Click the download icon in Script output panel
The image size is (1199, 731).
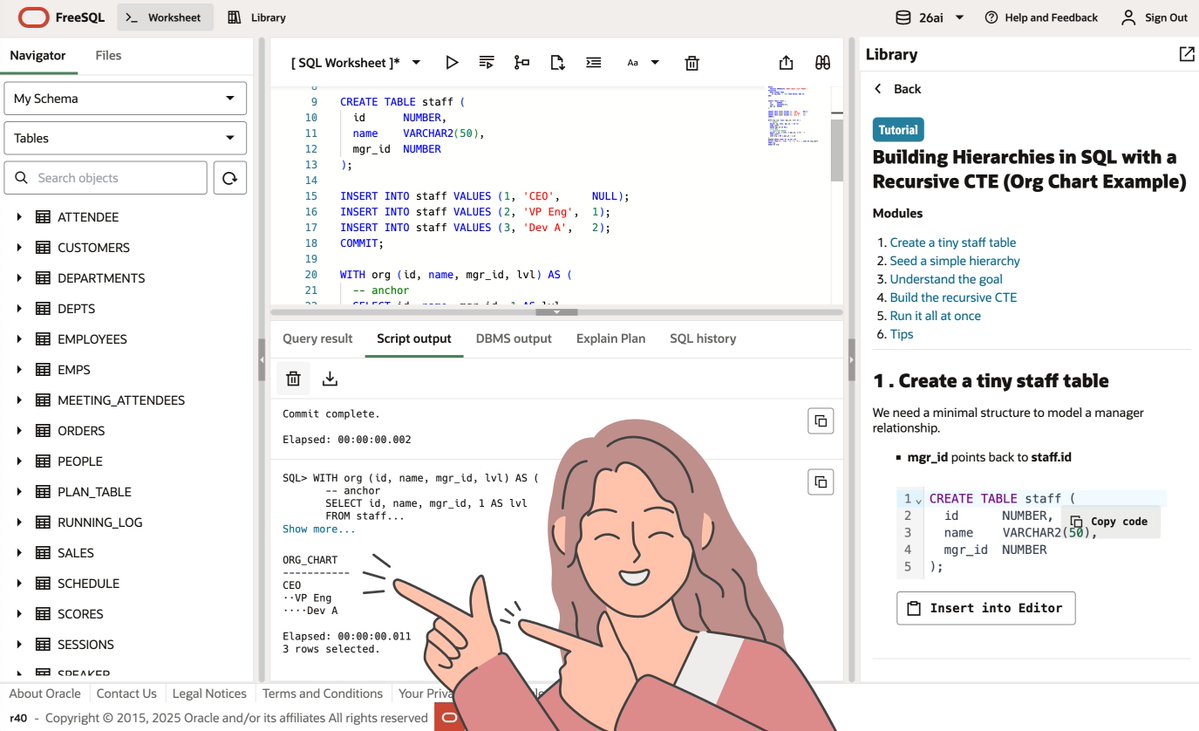(x=330, y=378)
